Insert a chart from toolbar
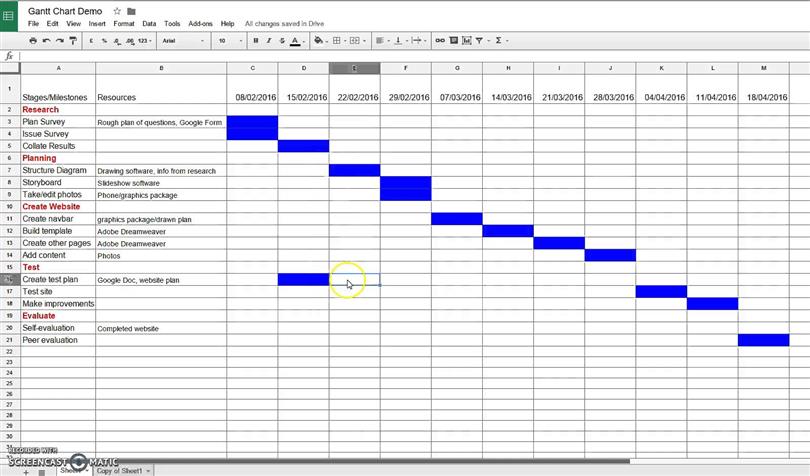Image resolution: width=810 pixels, height=476 pixels. pos(466,40)
